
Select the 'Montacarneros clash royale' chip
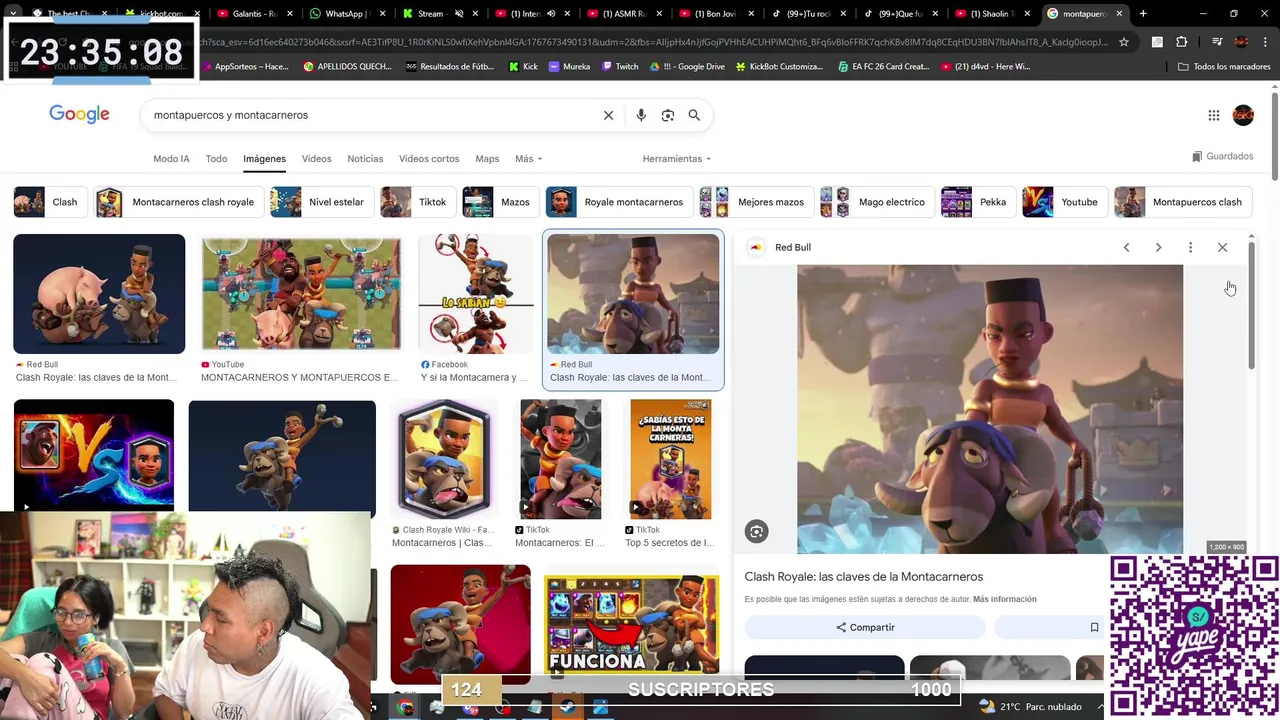[178, 202]
